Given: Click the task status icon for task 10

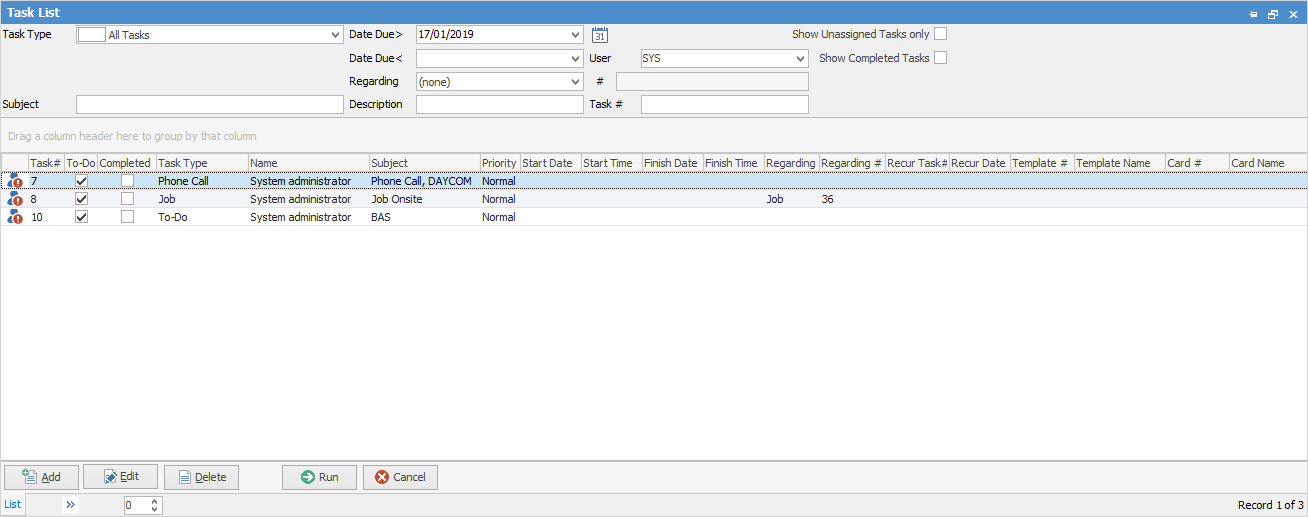Looking at the screenshot, I should click(x=14, y=217).
